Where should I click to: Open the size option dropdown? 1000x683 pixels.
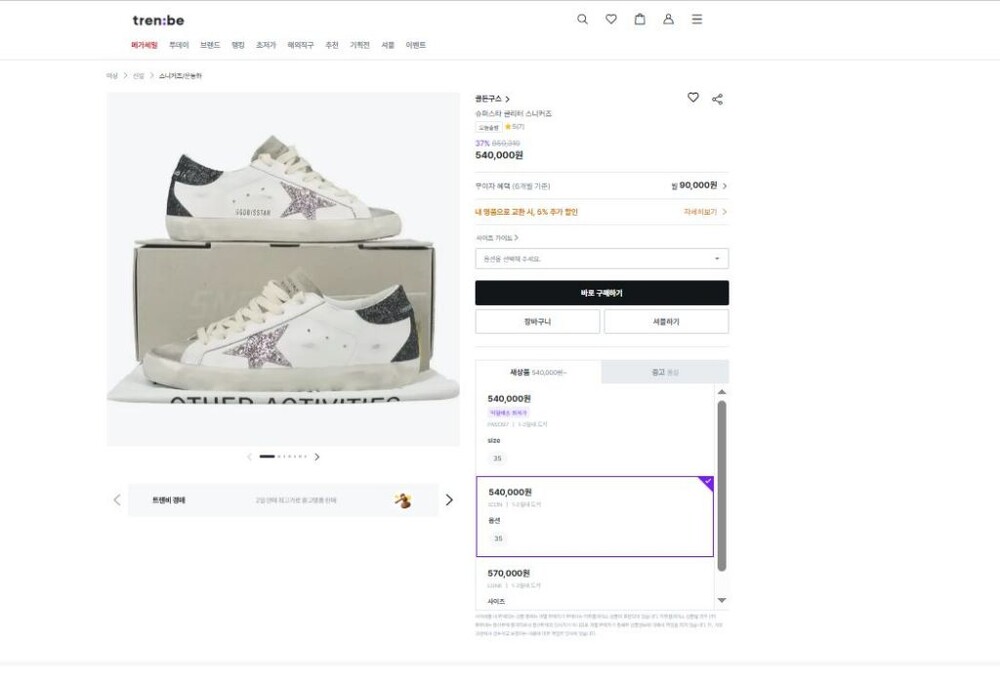601,259
